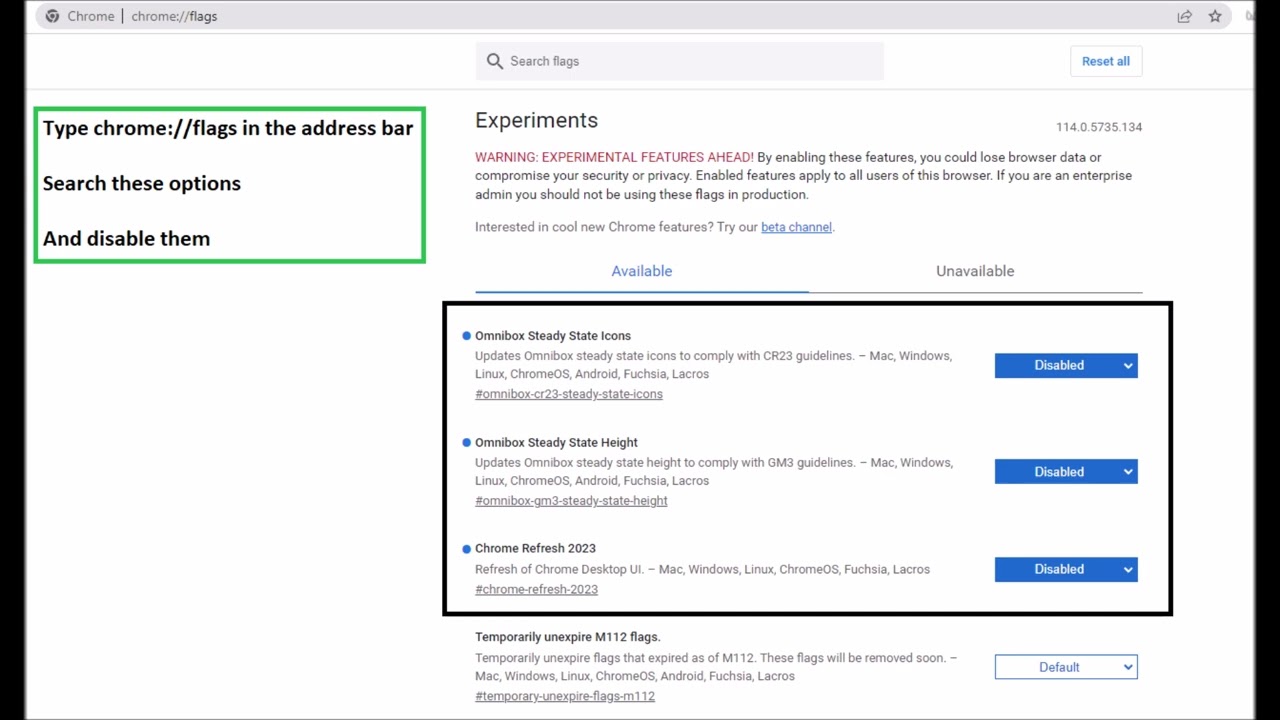Screen dimensions: 1280x720
Task: Click the Chrome Refresh 2023 title
Action: tap(535, 548)
